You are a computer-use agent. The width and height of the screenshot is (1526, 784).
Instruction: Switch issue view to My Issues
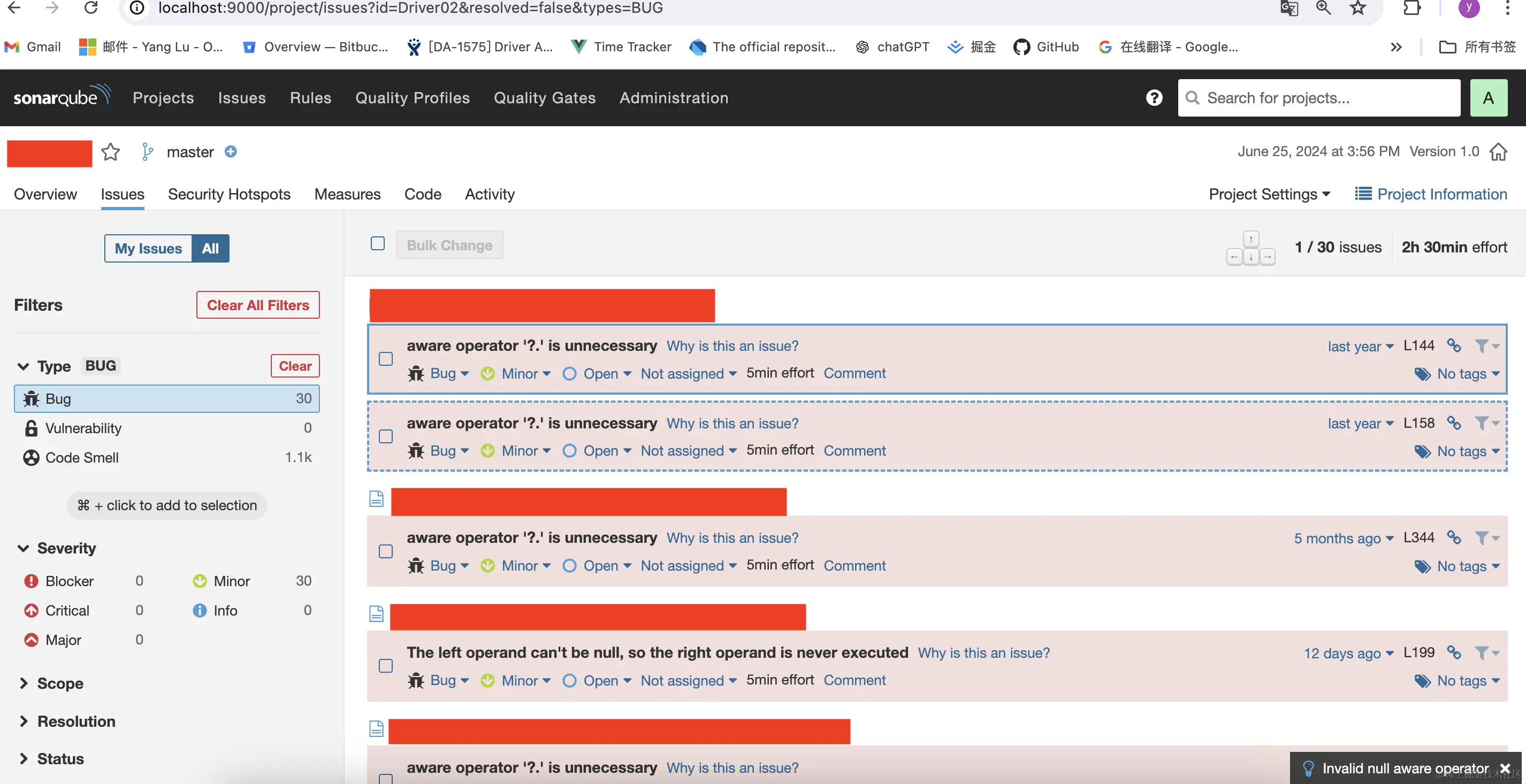148,249
